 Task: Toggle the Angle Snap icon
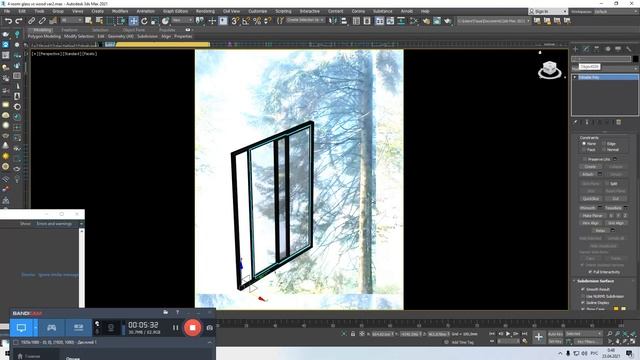click(x=246, y=21)
